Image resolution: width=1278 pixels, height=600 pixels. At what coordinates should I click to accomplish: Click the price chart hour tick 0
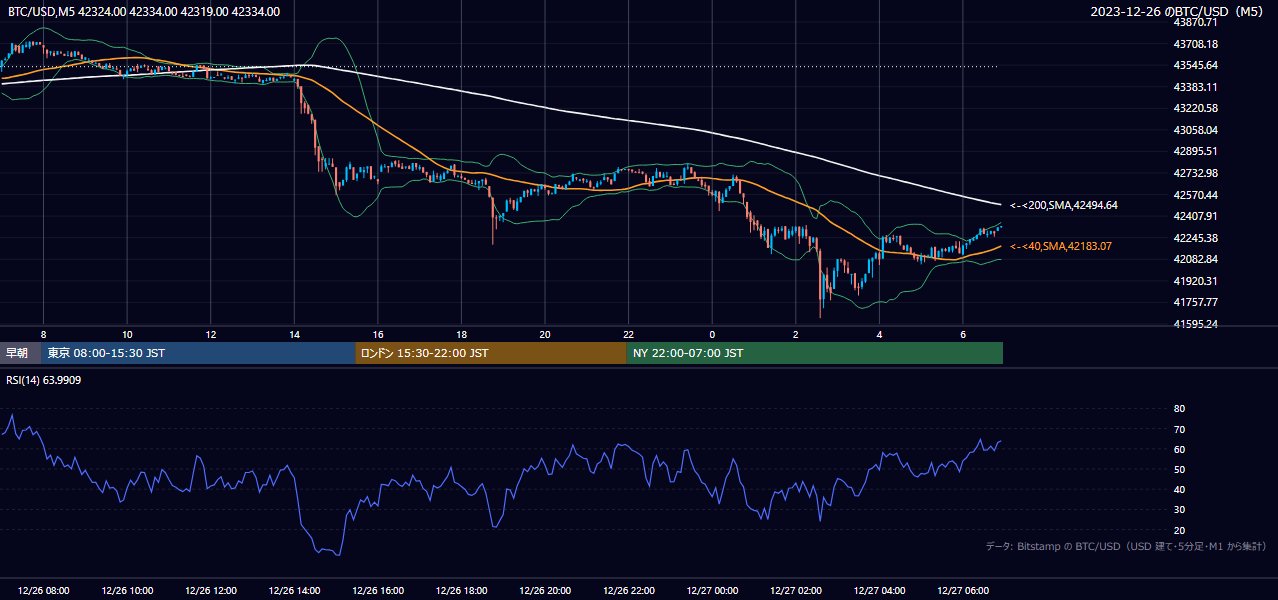713,334
